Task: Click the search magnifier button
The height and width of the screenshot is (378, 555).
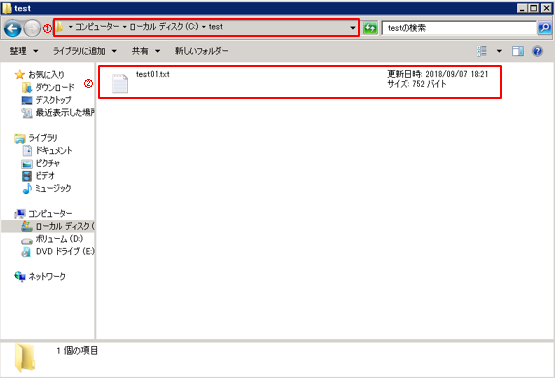Action: [544, 28]
